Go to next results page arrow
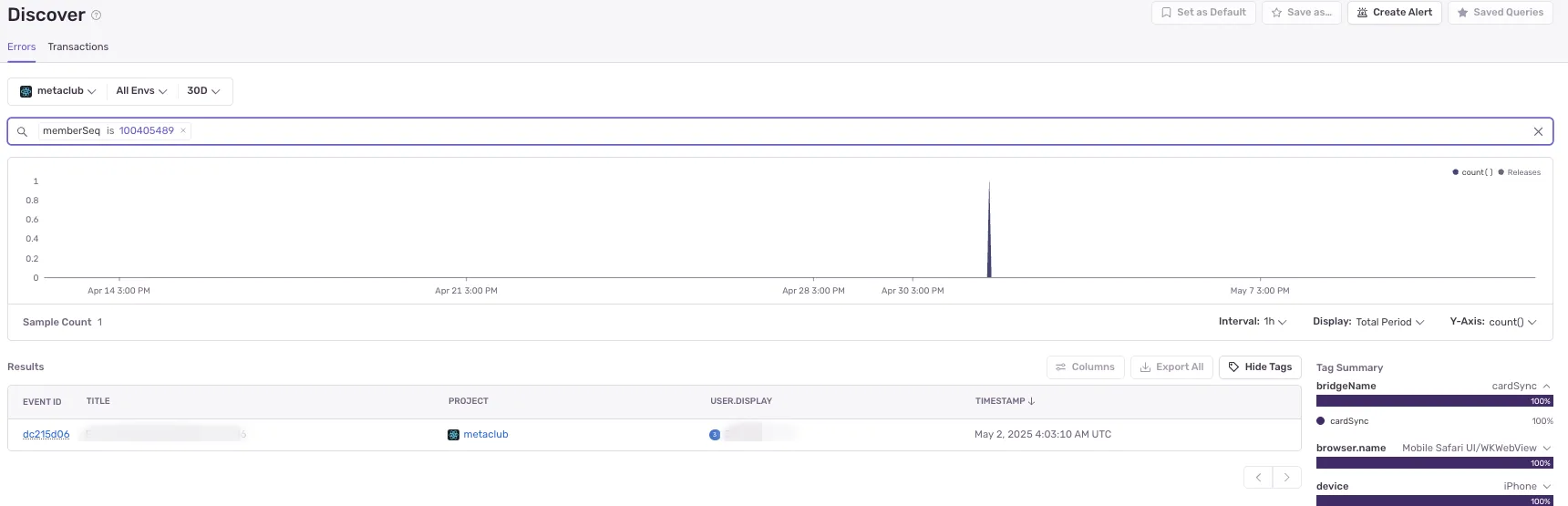This screenshot has width=1568, height=506. [1286, 477]
